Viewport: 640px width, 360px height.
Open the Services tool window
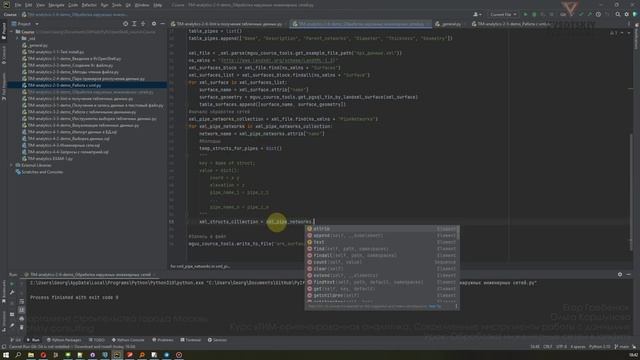pyautogui.click(x=217, y=340)
